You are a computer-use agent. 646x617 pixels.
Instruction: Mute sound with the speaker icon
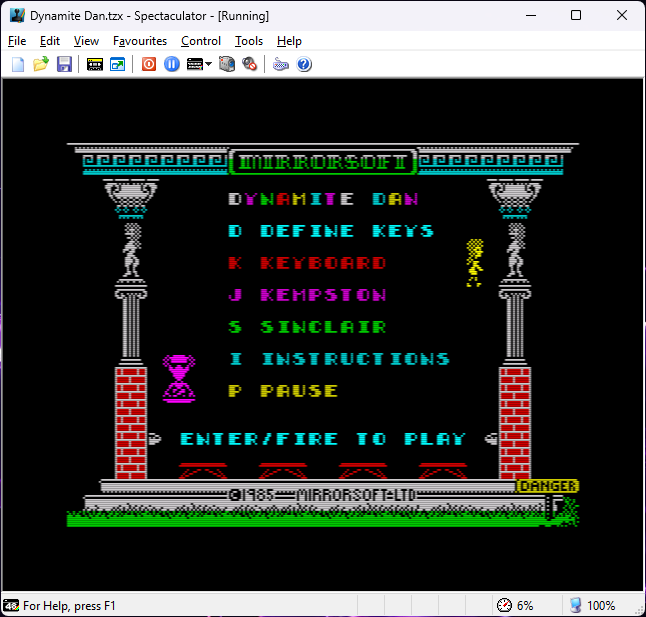coord(250,64)
